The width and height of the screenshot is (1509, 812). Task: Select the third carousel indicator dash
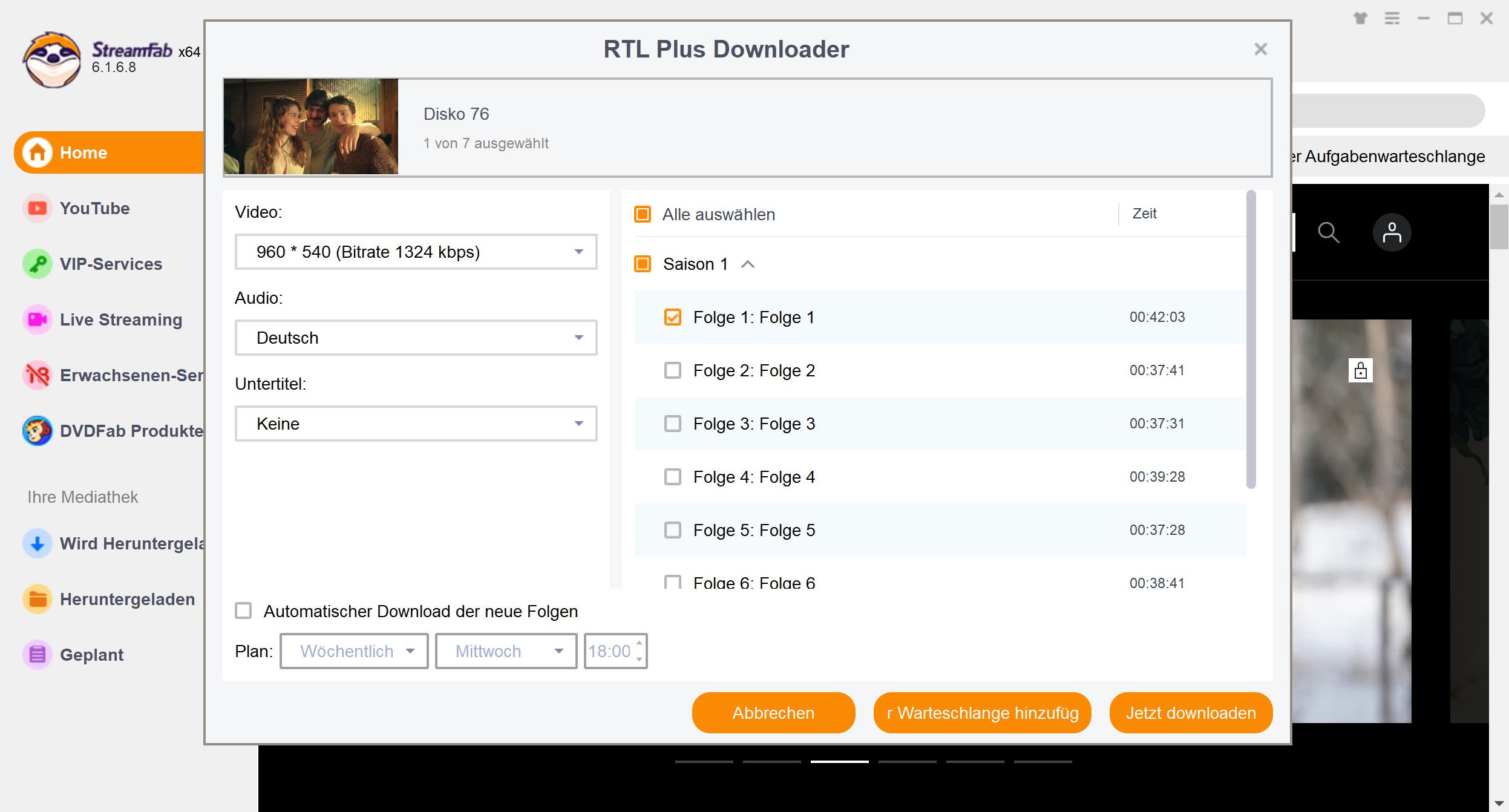coord(840,761)
